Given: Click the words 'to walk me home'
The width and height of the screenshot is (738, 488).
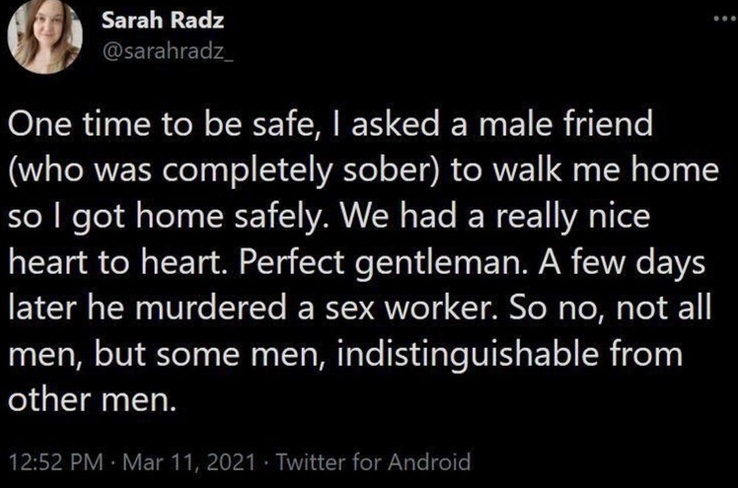Looking at the screenshot, I should click(585, 170).
